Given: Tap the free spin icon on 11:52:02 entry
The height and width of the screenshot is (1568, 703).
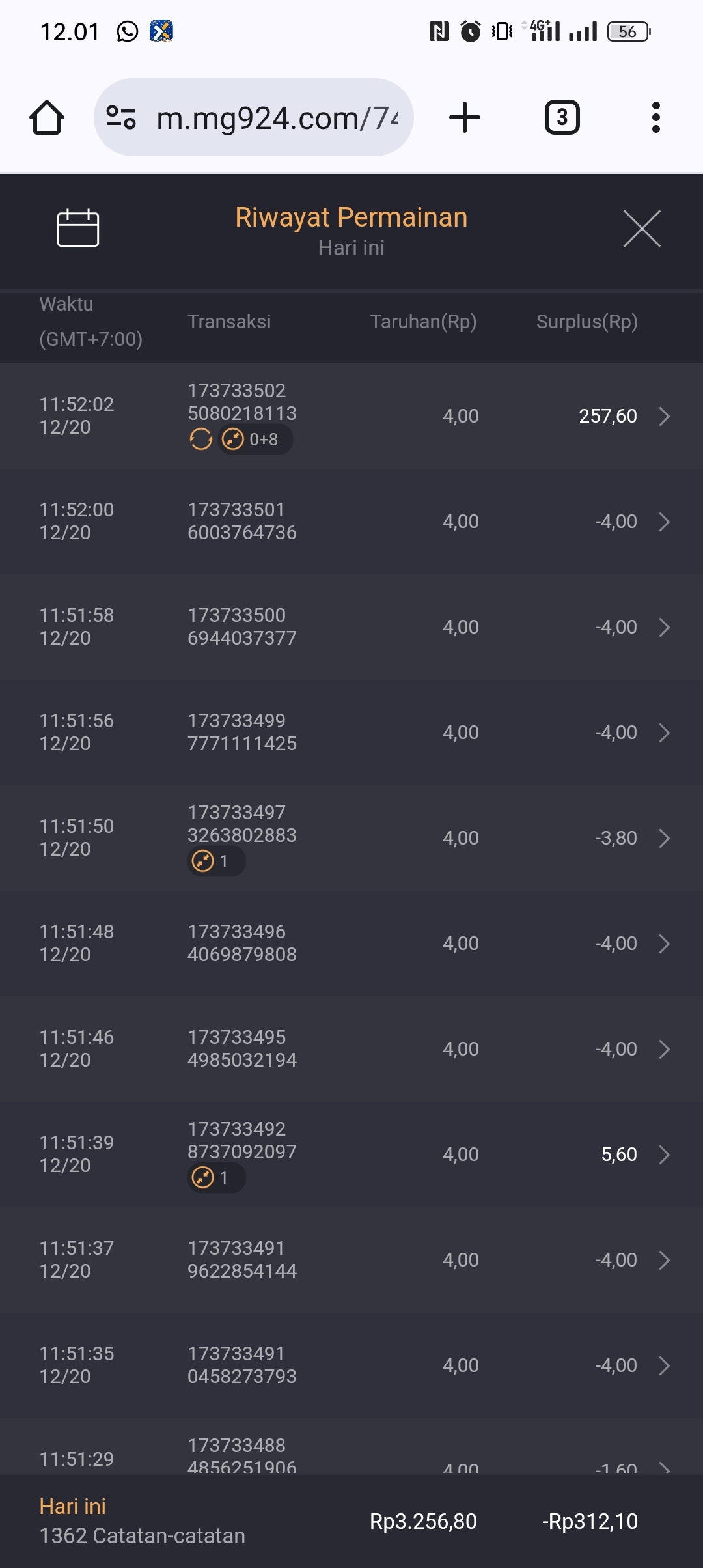Looking at the screenshot, I should click(201, 440).
